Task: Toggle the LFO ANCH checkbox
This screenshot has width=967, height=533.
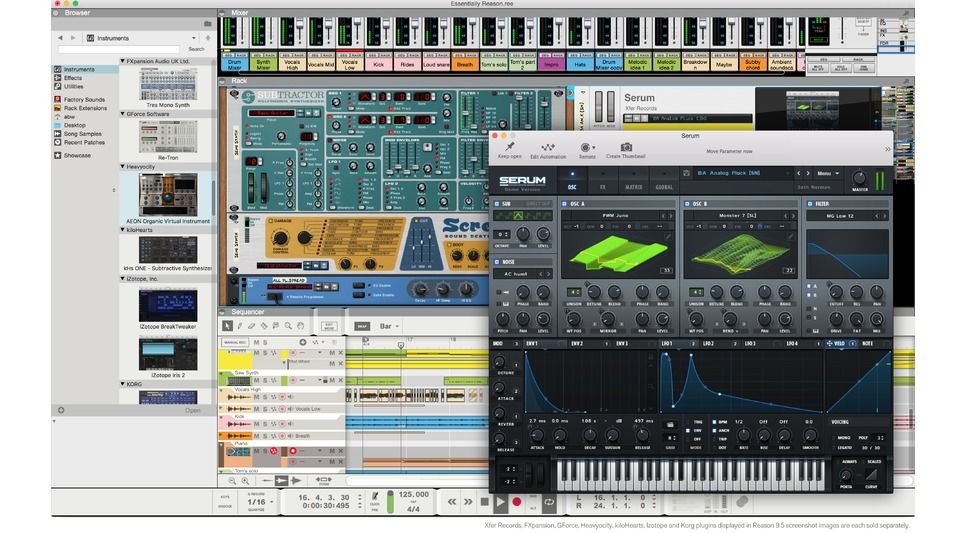Action: point(714,431)
